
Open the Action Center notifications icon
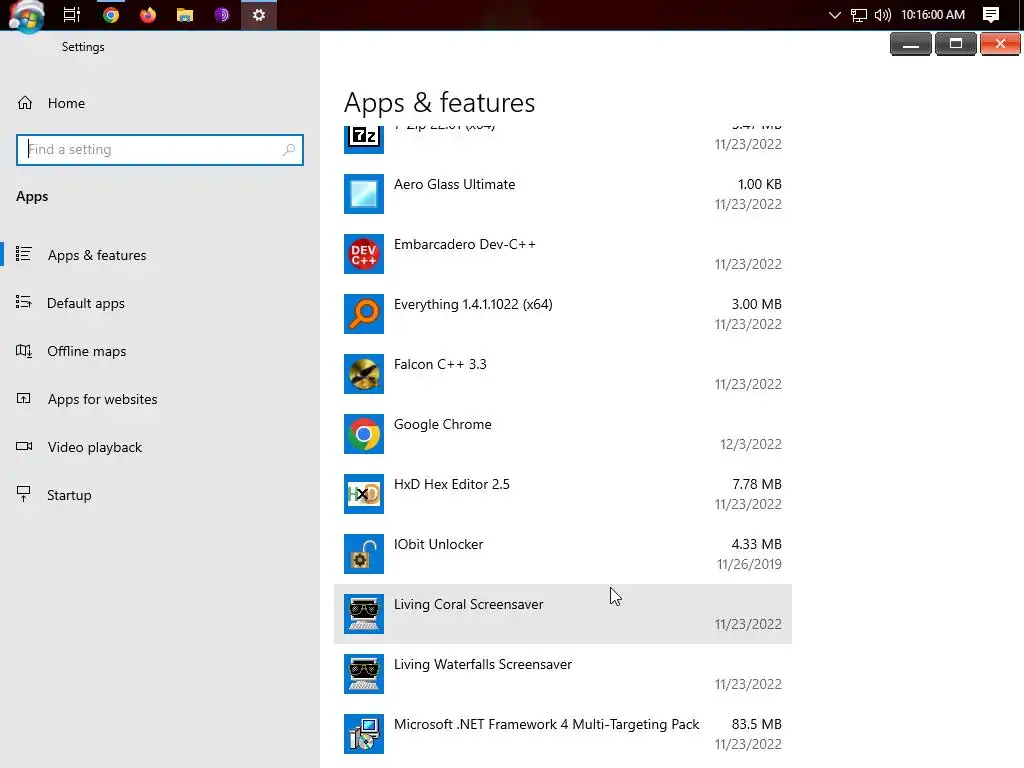tap(991, 15)
